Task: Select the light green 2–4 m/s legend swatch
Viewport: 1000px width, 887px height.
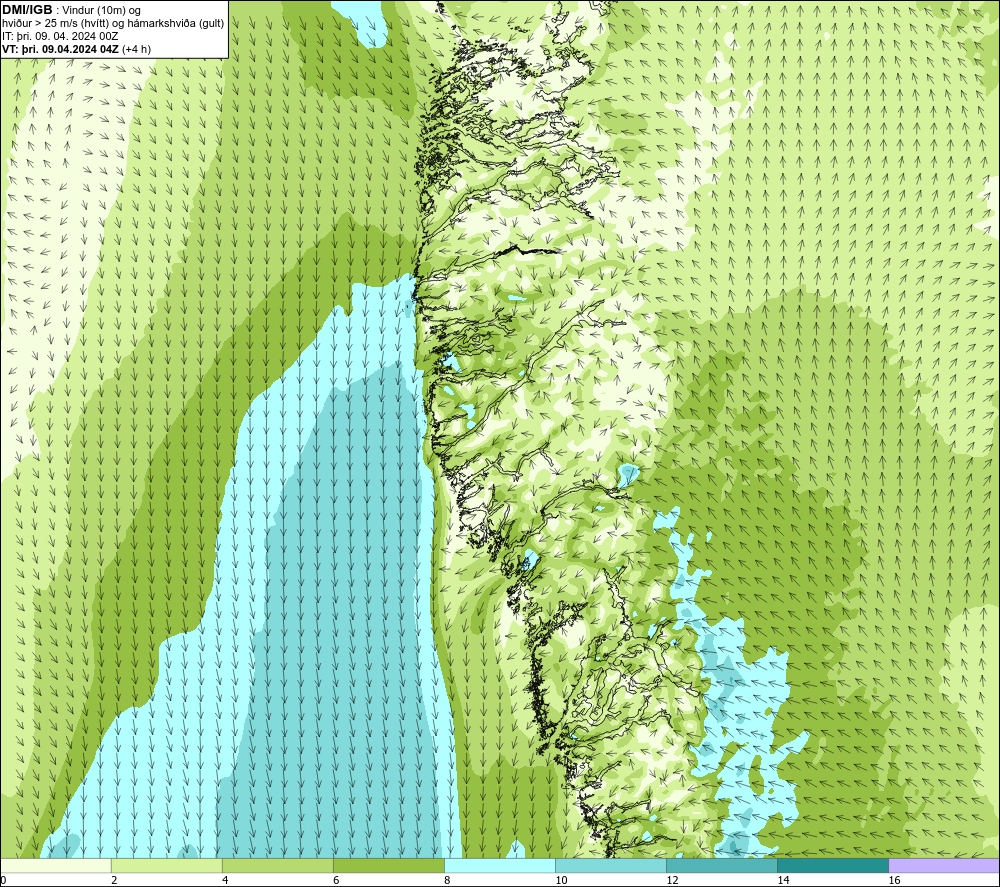Action: point(166,865)
